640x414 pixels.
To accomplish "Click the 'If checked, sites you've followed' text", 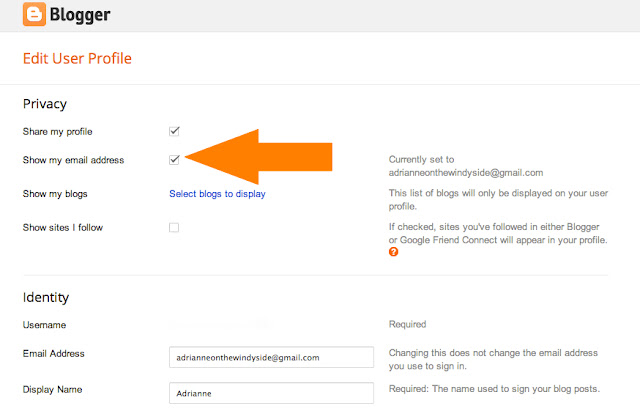I will pyautogui.click(x=498, y=233).
